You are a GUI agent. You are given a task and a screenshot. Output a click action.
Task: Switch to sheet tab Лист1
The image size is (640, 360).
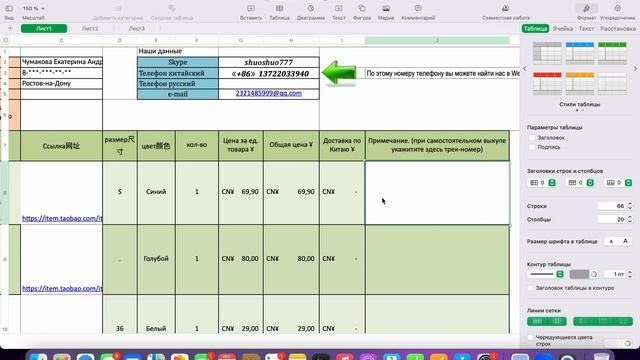44,28
